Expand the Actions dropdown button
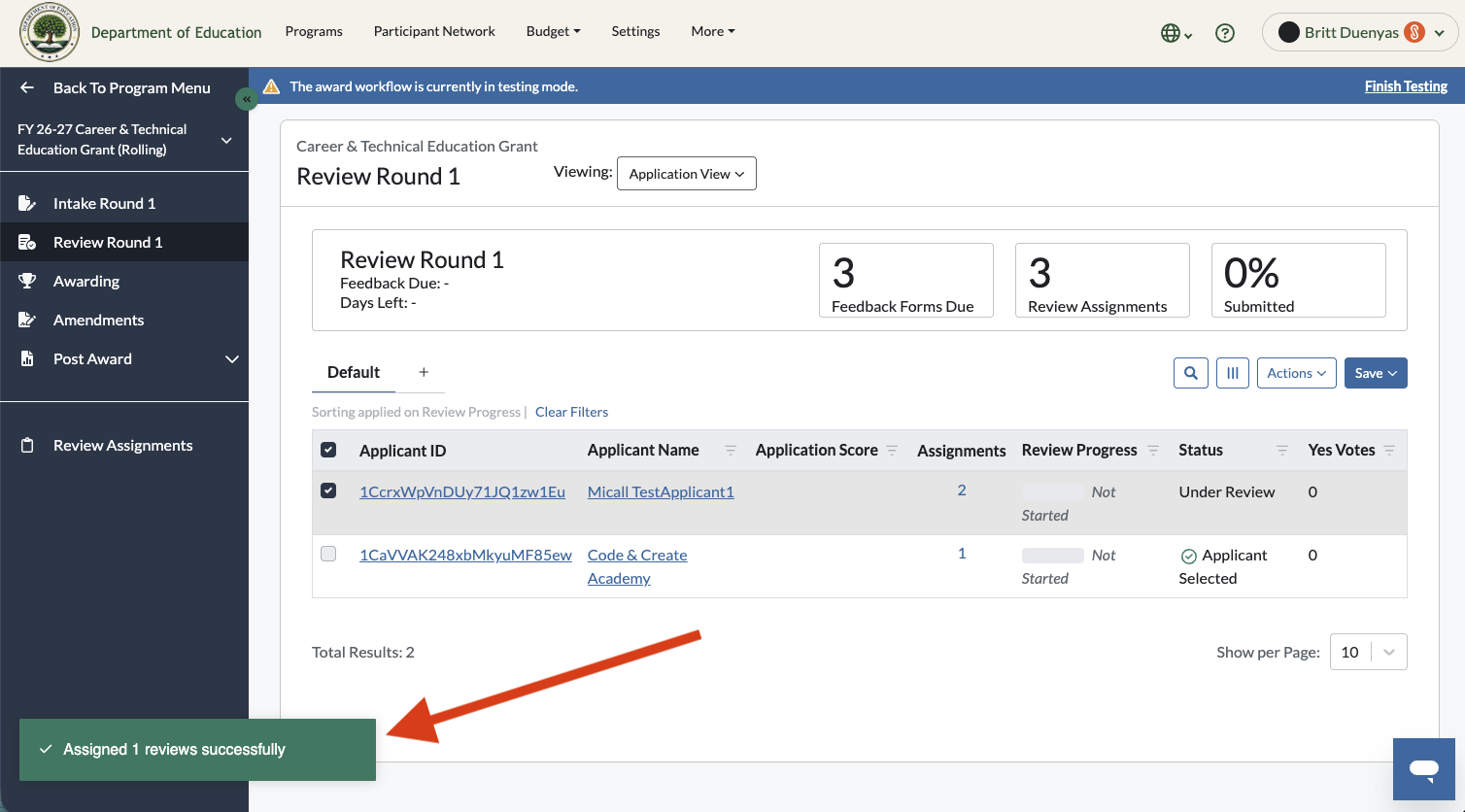This screenshot has width=1465, height=812. [x=1297, y=373]
